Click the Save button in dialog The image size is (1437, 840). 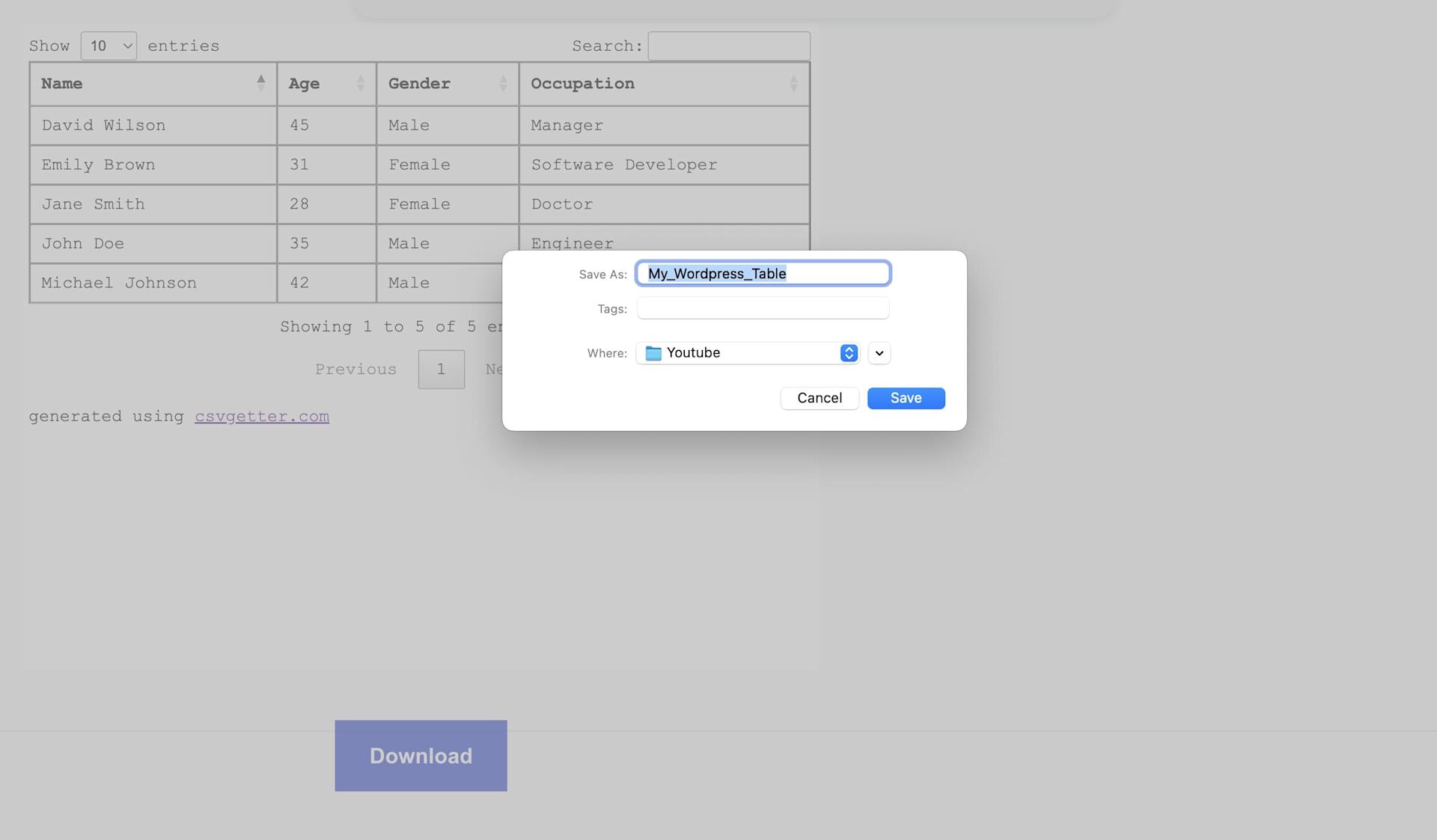[x=906, y=398]
